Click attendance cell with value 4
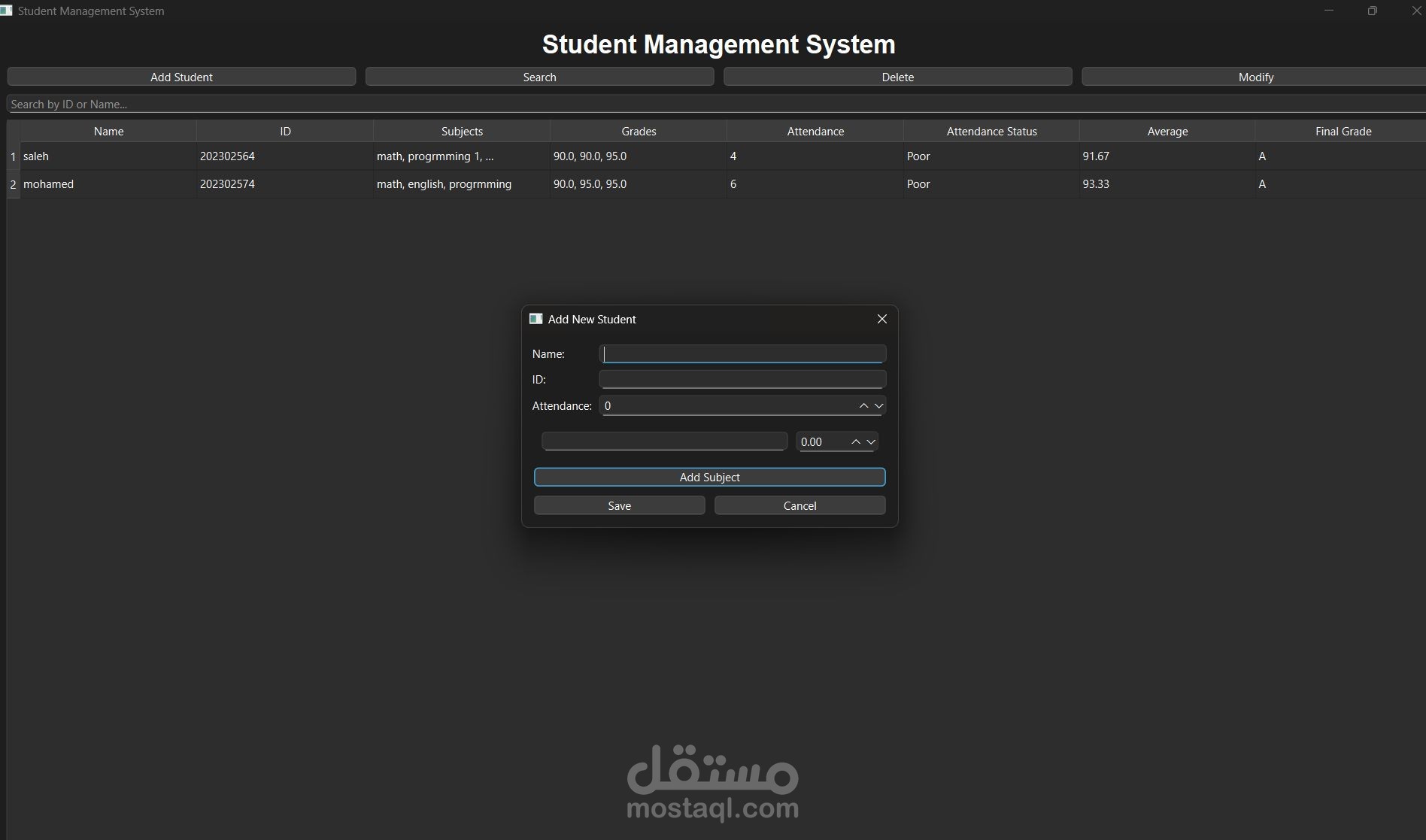This screenshot has height=840, width=1426. (x=815, y=156)
